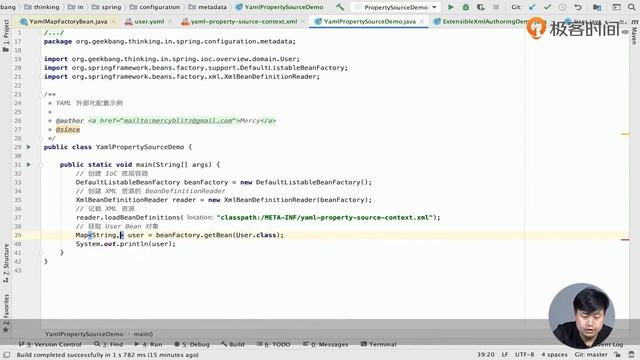Open the Project Structure icon
Screen dimensions: 640x360
pos(597,7)
